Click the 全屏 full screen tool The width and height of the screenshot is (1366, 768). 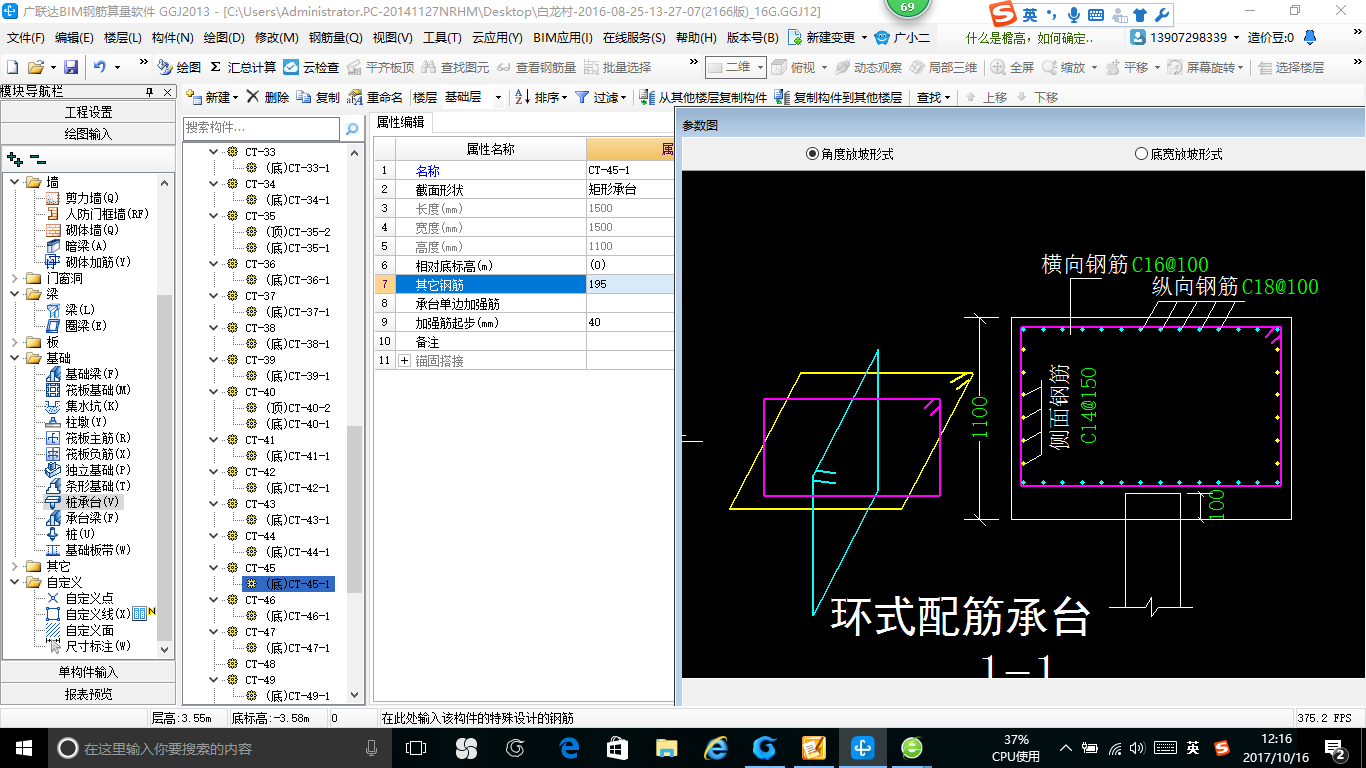[x=1012, y=67]
